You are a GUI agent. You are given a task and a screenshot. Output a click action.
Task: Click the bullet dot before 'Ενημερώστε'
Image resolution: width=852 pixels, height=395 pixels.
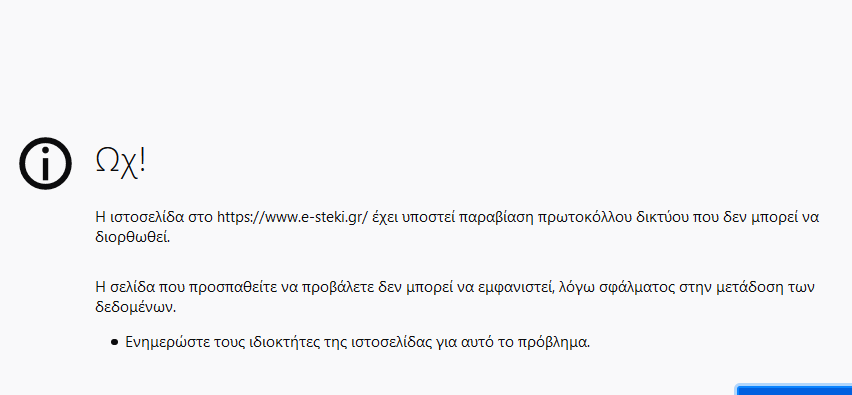click(114, 343)
